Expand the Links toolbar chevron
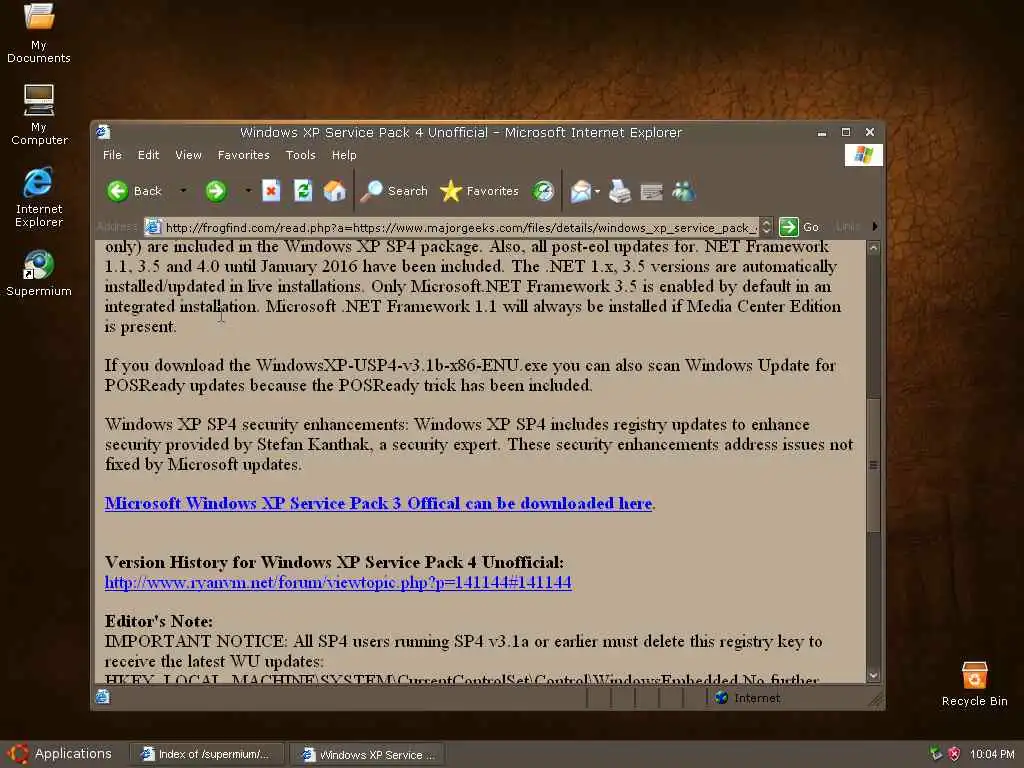1024x768 pixels. [874, 227]
